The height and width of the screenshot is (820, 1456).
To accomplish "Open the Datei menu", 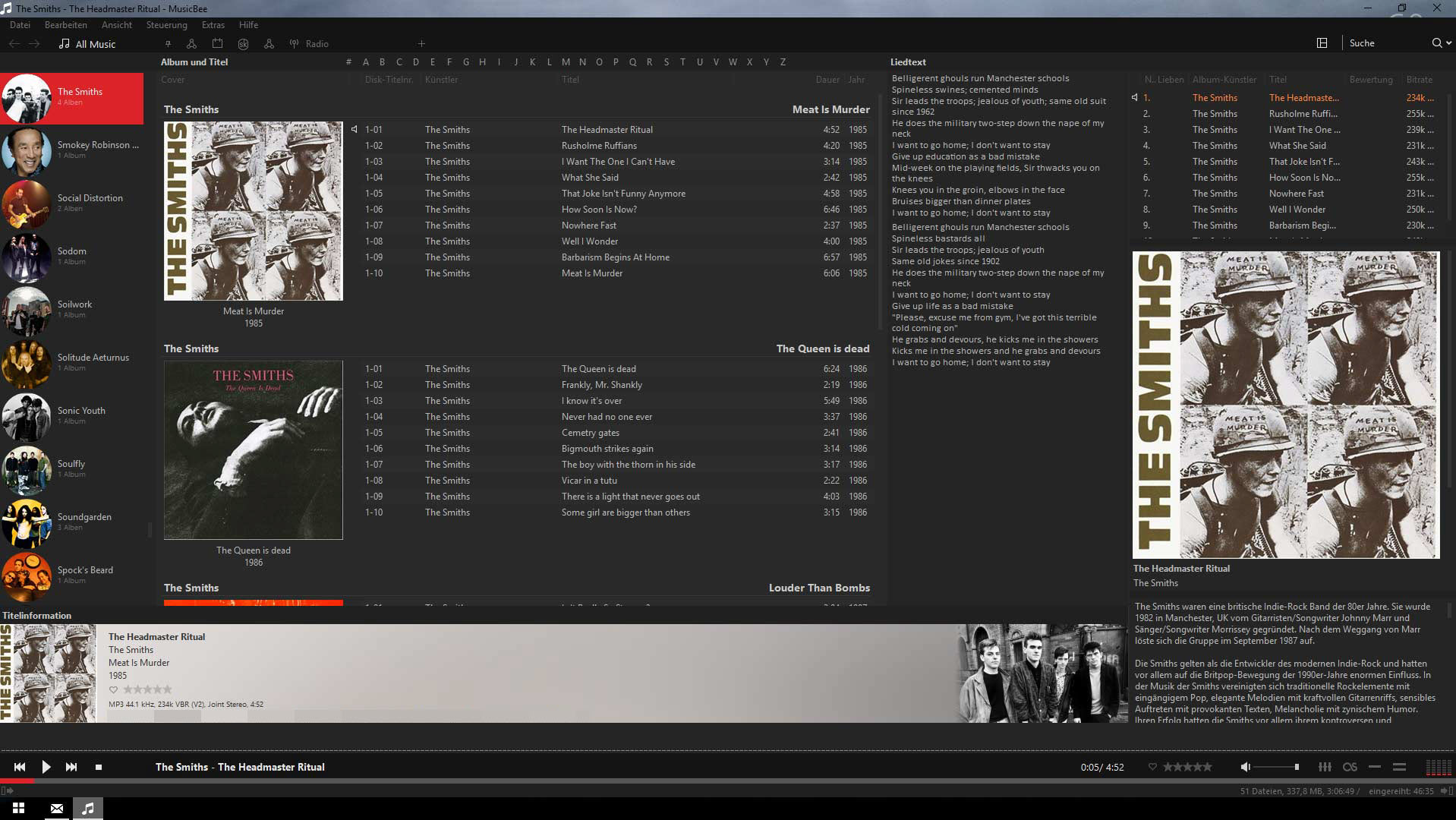I will [20, 25].
